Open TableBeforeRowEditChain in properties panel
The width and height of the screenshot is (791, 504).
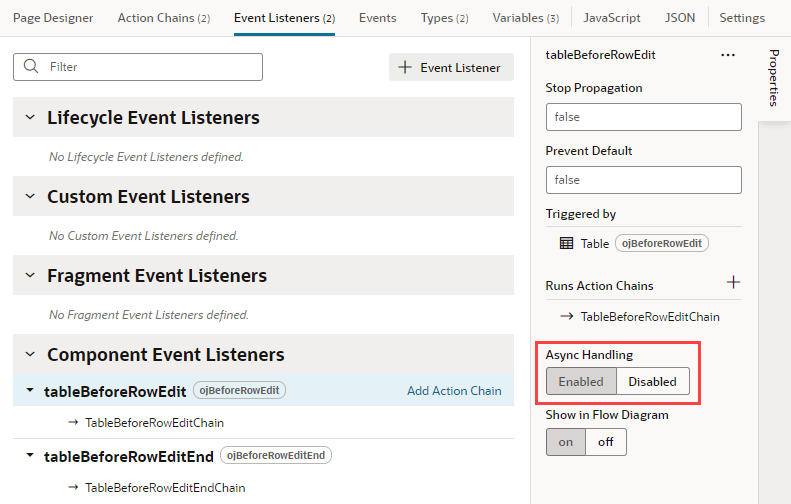tap(650, 316)
